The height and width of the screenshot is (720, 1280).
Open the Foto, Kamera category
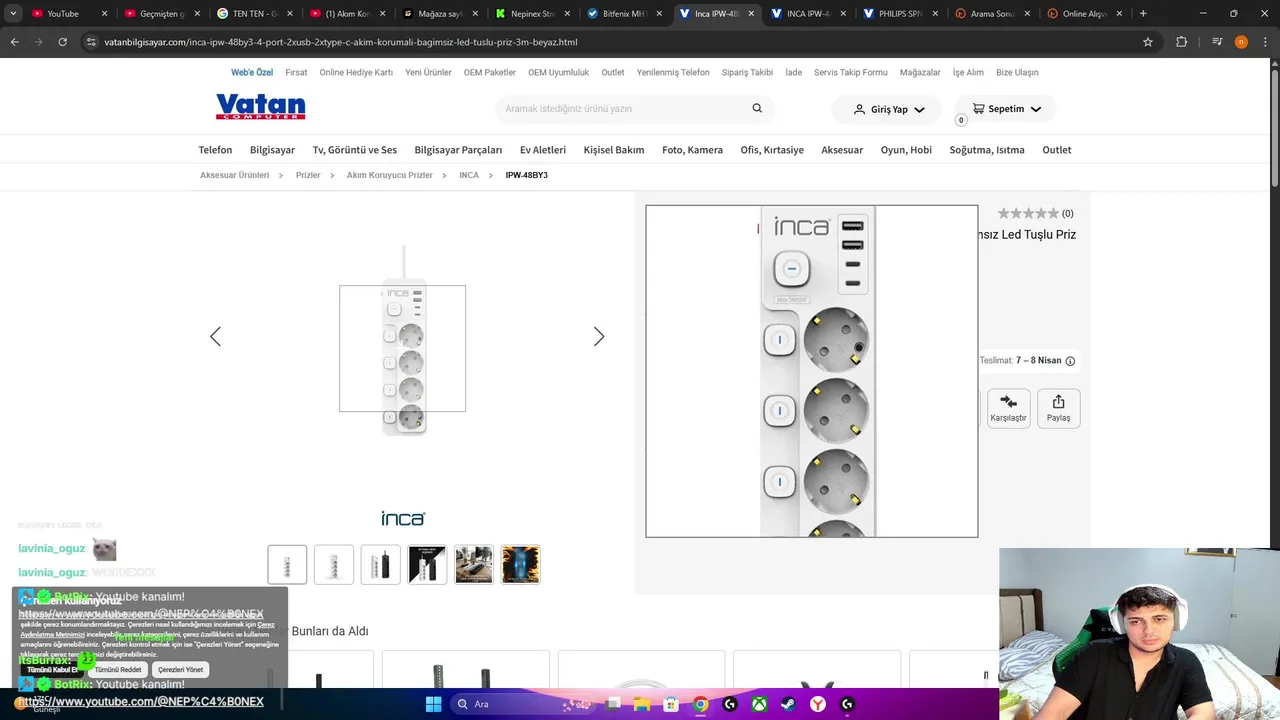pos(692,150)
